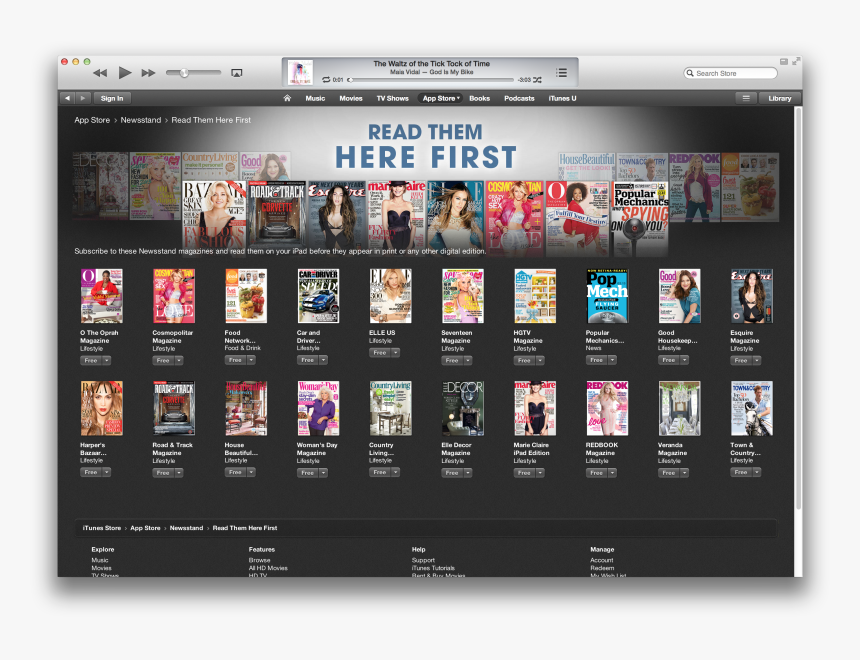This screenshot has height=660, width=860.
Task: Toggle the repeat icon in the now-playing display
Action: pos(326,80)
